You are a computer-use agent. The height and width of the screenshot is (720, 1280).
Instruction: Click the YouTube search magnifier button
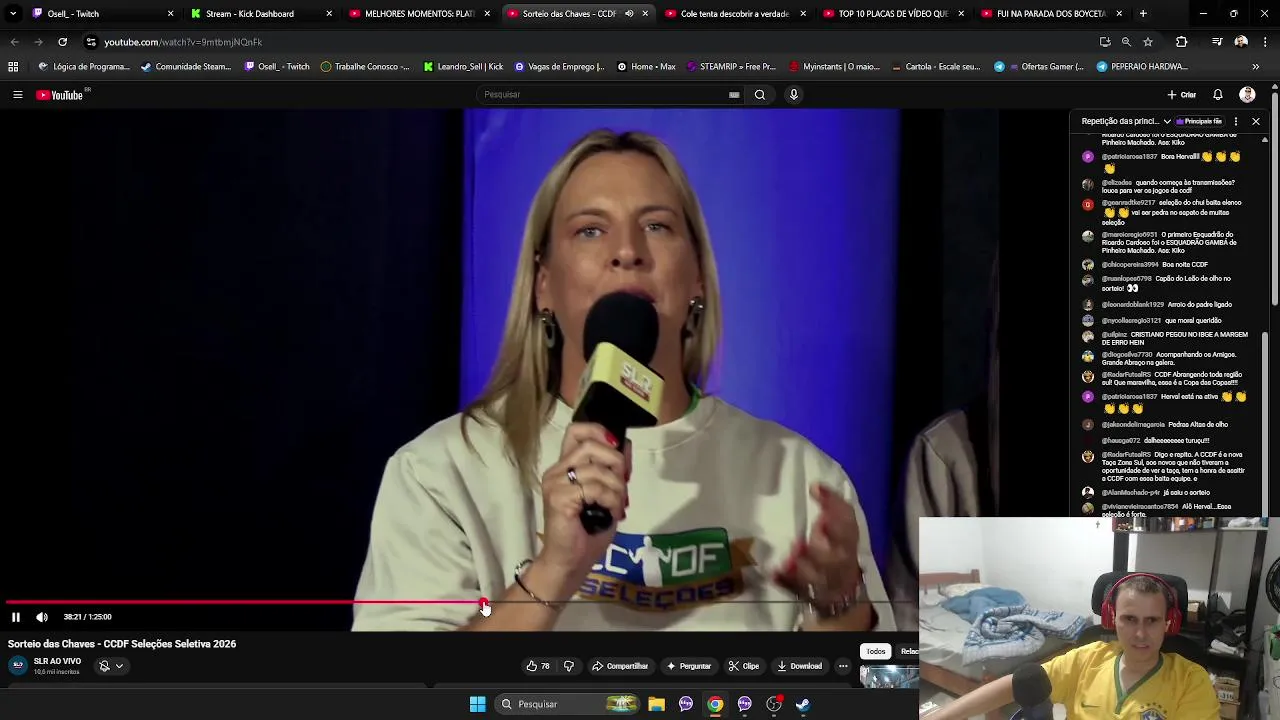click(x=760, y=95)
